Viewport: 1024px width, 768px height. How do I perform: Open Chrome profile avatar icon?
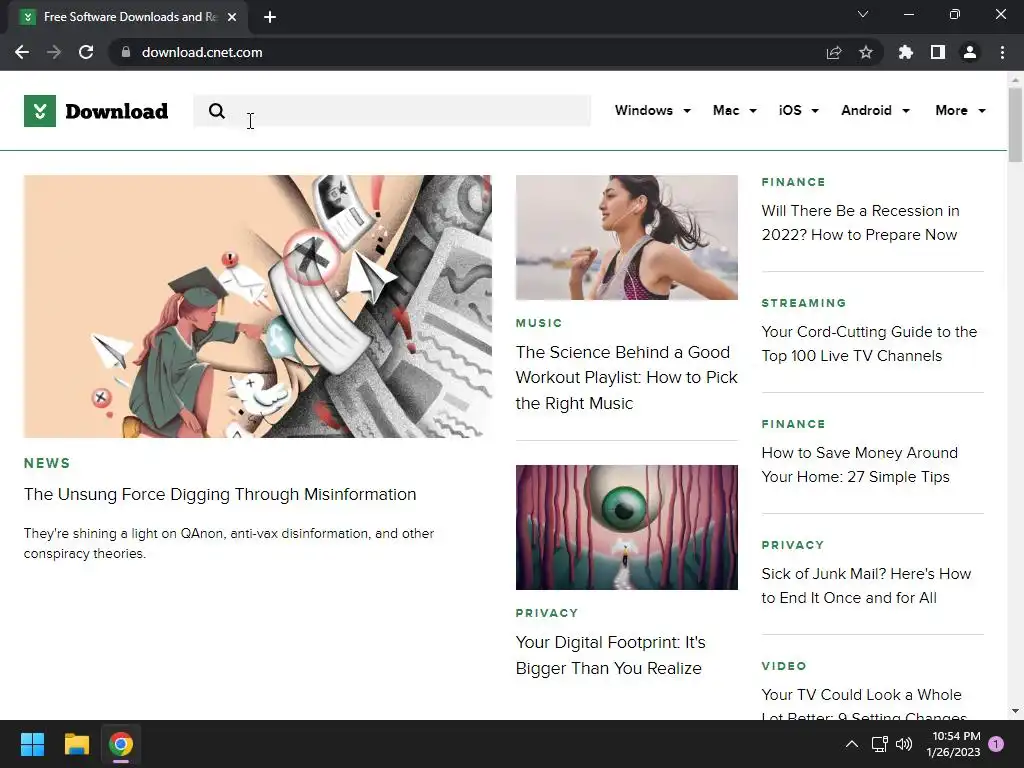pyautogui.click(x=970, y=52)
